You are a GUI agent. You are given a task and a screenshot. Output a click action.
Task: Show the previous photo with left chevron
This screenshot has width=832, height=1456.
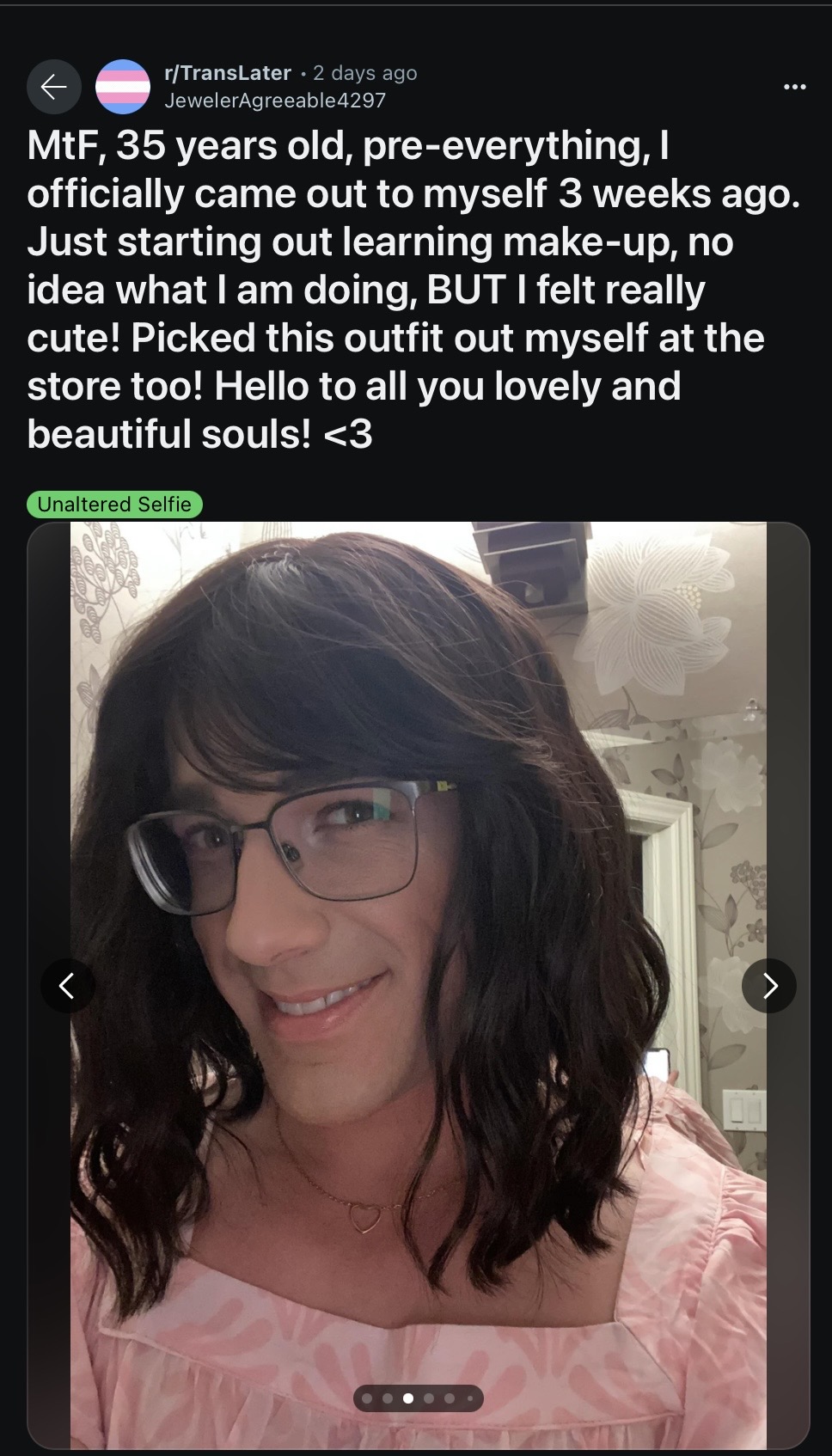click(x=68, y=986)
